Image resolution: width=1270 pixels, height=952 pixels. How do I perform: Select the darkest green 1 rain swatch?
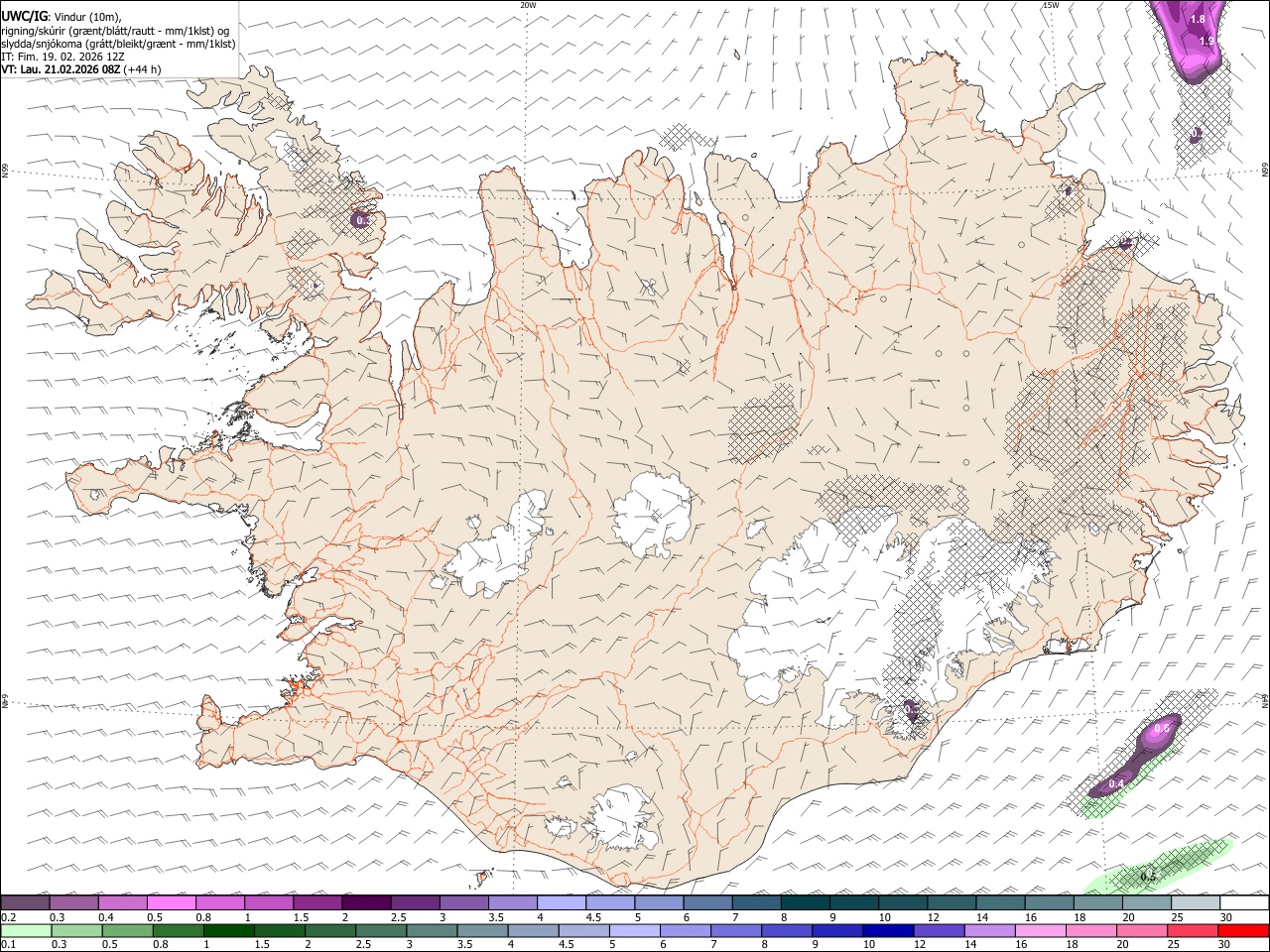(x=229, y=931)
